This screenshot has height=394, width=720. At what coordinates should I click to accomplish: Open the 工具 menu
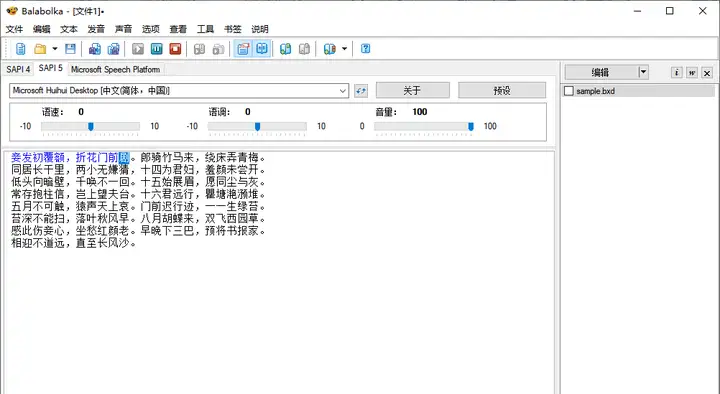205,29
